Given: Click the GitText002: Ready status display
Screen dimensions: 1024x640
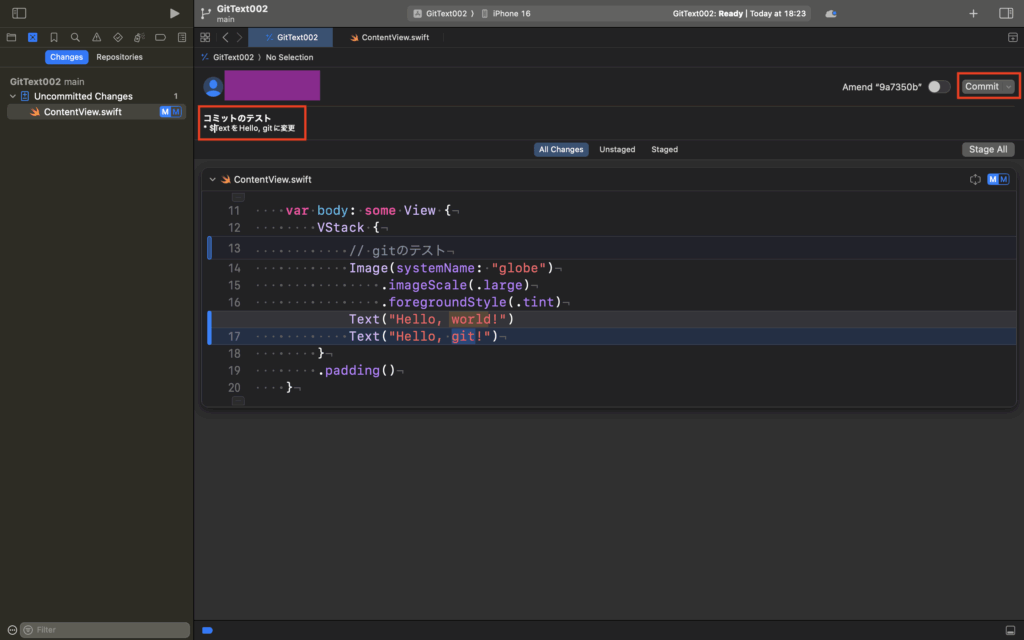Looking at the screenshot, I should pos(739,14).
